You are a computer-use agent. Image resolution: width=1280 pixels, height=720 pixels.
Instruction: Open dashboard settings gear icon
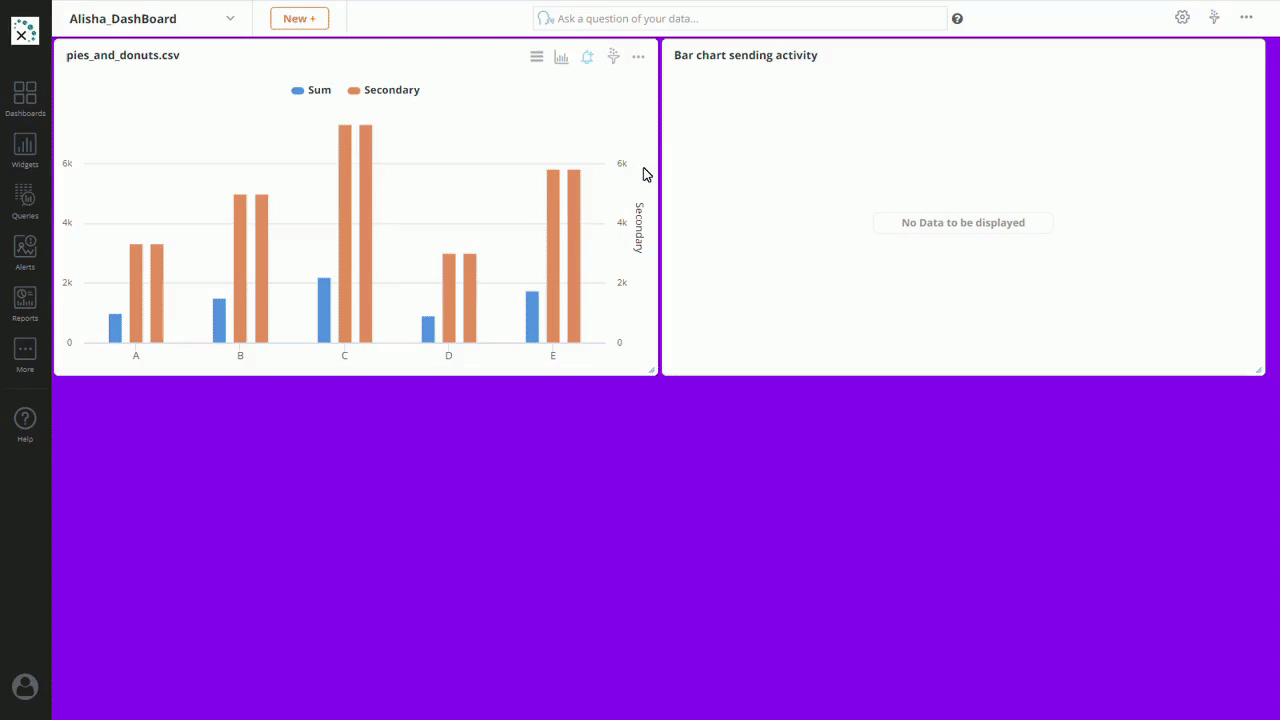[1182, 17]
